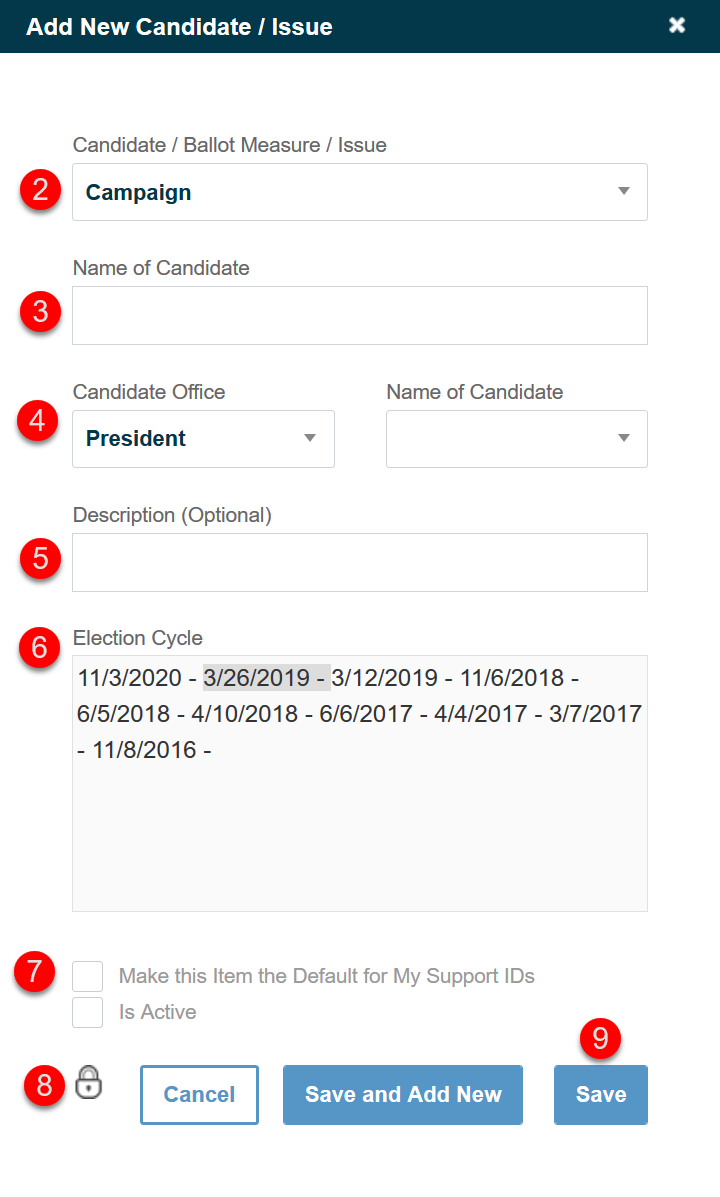The width and height of the screenshot is (720, 1197).
Task: Check the Is Active checkbox
Action: (87, 1012)
